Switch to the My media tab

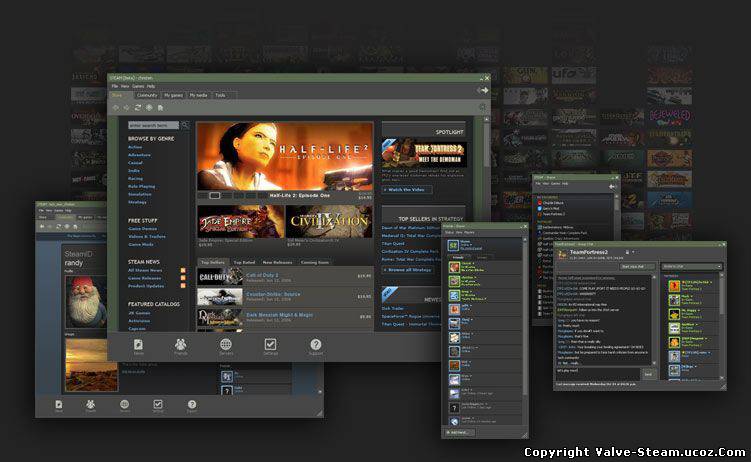coord(198,95)
